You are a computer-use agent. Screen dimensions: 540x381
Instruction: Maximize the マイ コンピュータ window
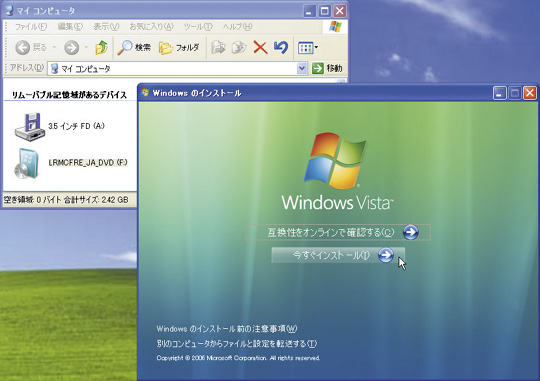(324, 11)
